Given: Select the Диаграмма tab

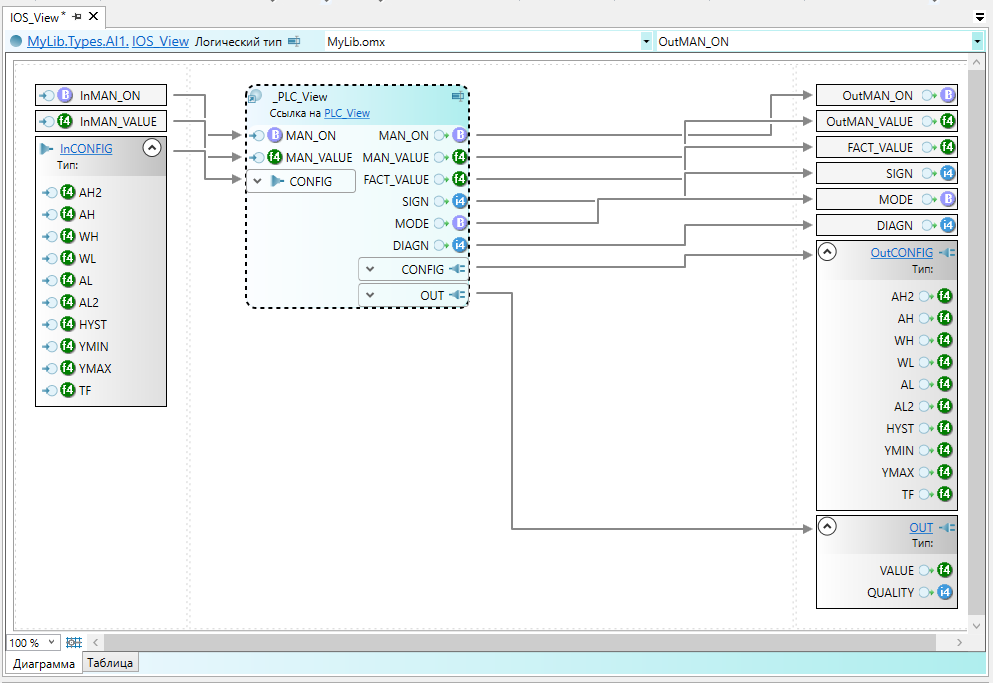Looking at the screenshot, I should click(43, 664).
